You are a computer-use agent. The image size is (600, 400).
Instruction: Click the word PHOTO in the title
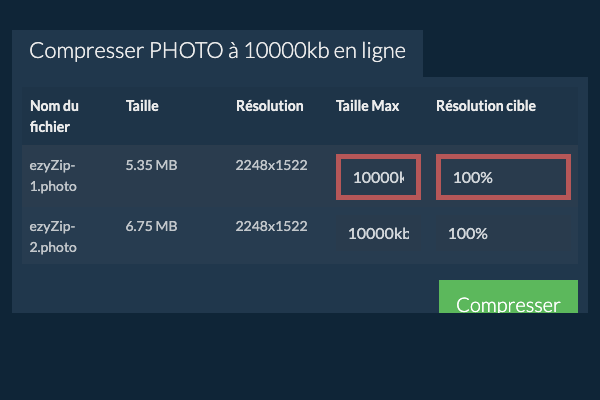pos(186,51)
